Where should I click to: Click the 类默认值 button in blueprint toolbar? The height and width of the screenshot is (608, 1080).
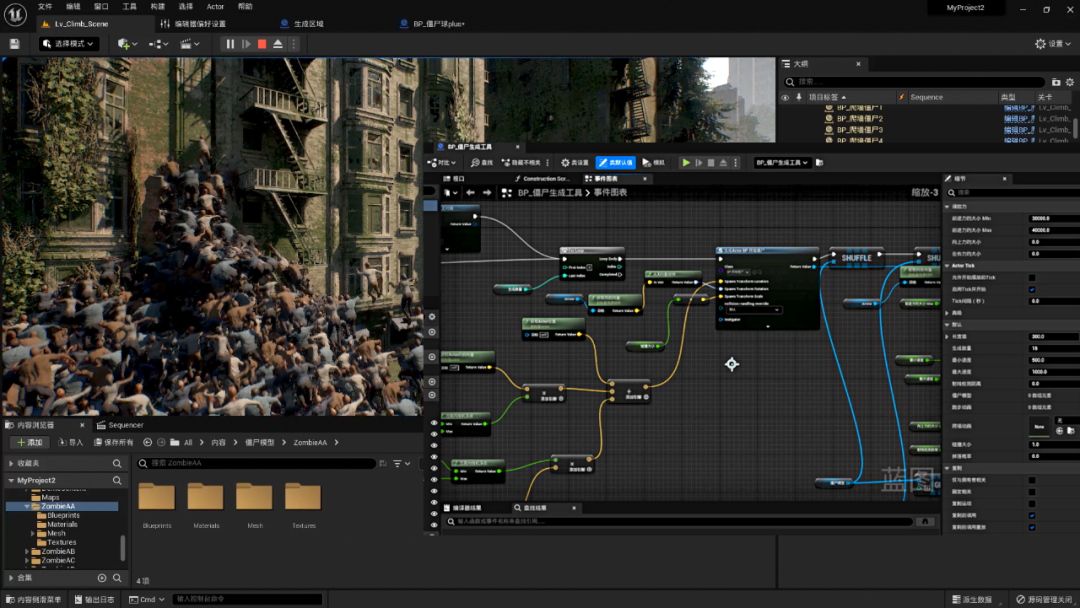click(x=615, y=162)
